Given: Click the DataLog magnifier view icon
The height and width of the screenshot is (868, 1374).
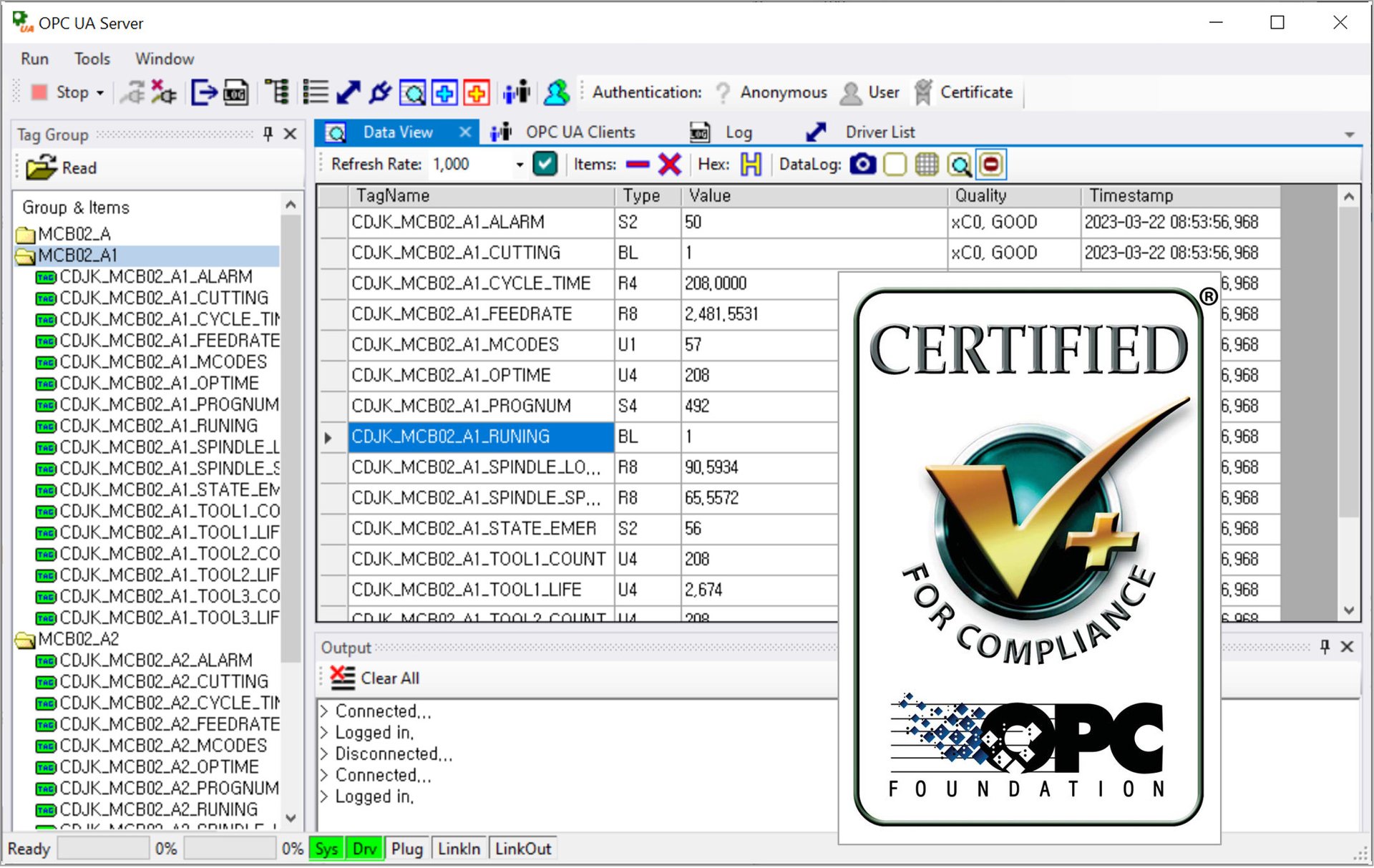Looking at the screenshot, I should pos(959,165).
